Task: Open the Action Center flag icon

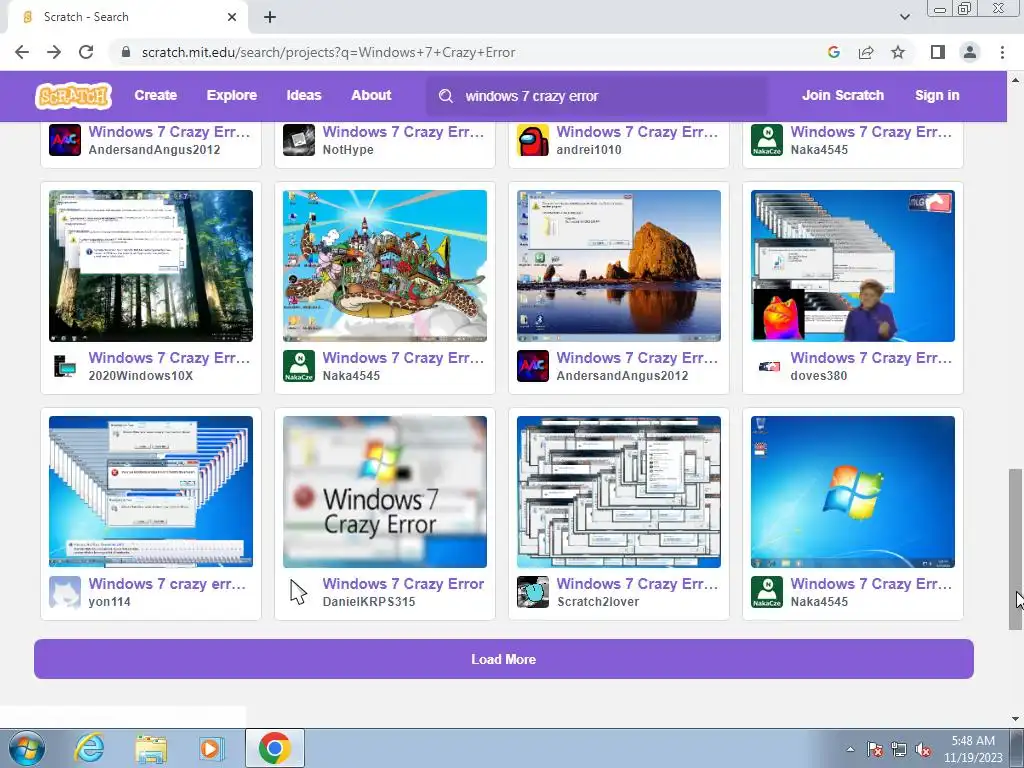Action: click(x=875, y=749)
